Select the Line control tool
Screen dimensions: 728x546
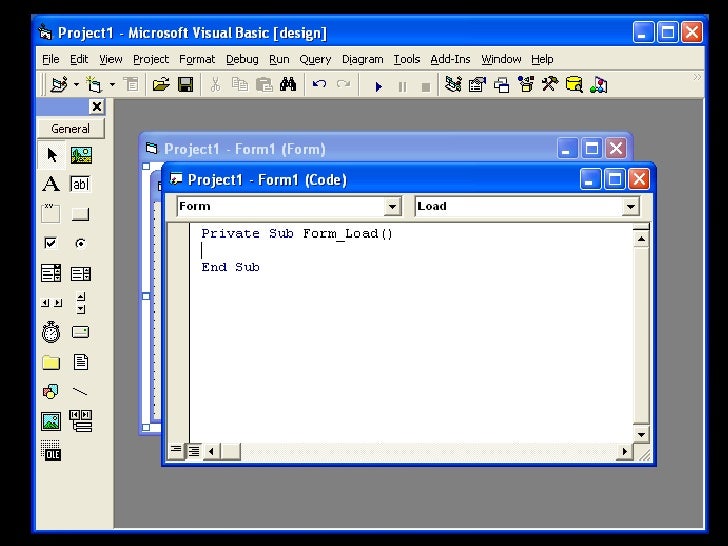(81, 392)
